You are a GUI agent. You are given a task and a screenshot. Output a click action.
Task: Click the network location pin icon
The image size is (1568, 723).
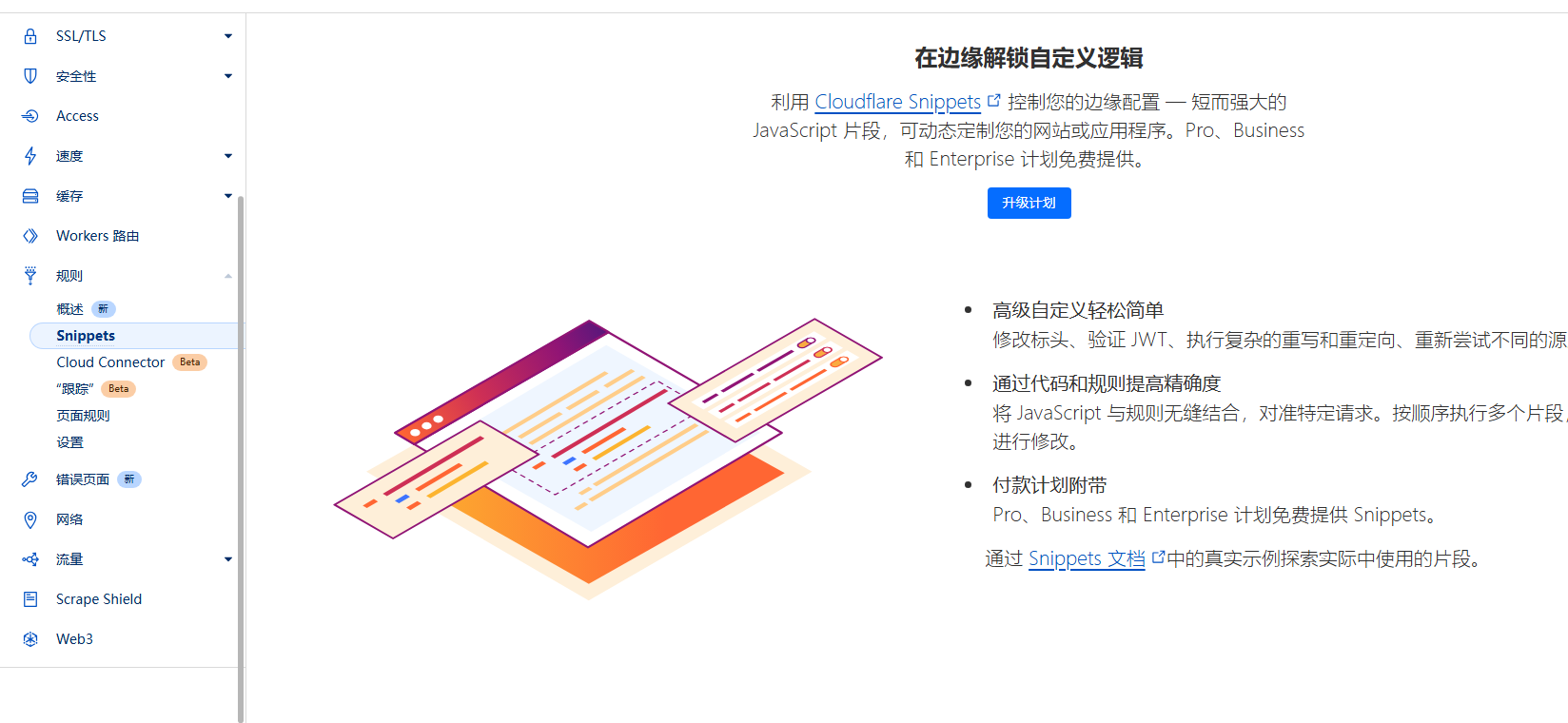coord(30,519)
